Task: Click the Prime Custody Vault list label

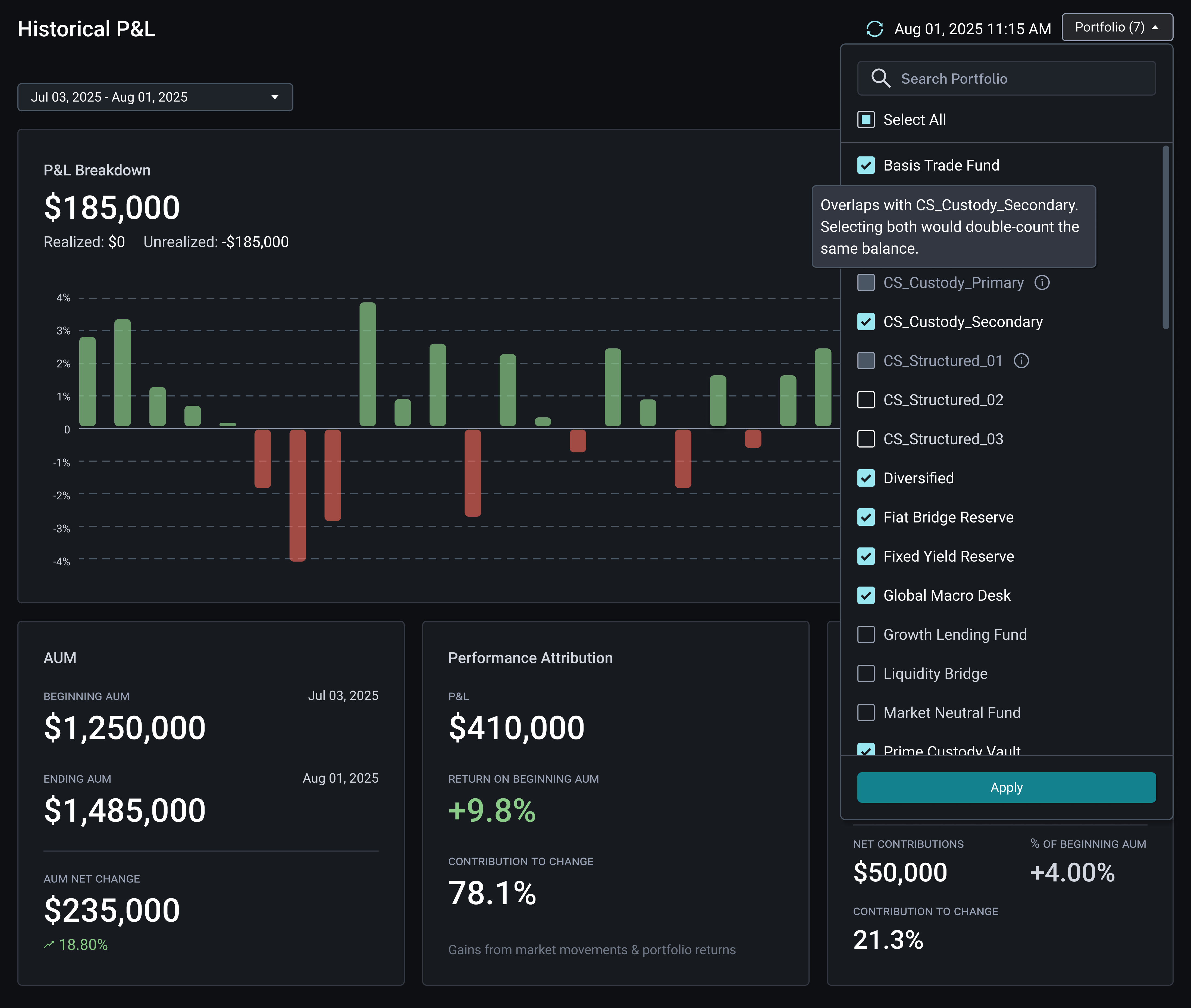Action: pos(951,750)
